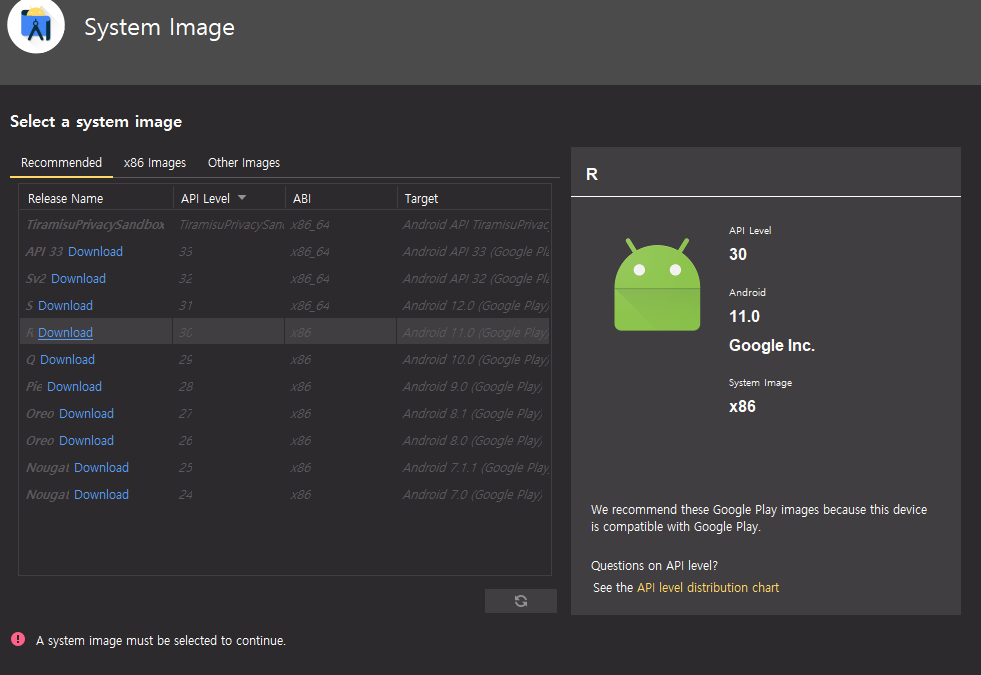Click the 'A system image must be selected' message
This screenshot has height=675, width=981.
tap(161, 640)
